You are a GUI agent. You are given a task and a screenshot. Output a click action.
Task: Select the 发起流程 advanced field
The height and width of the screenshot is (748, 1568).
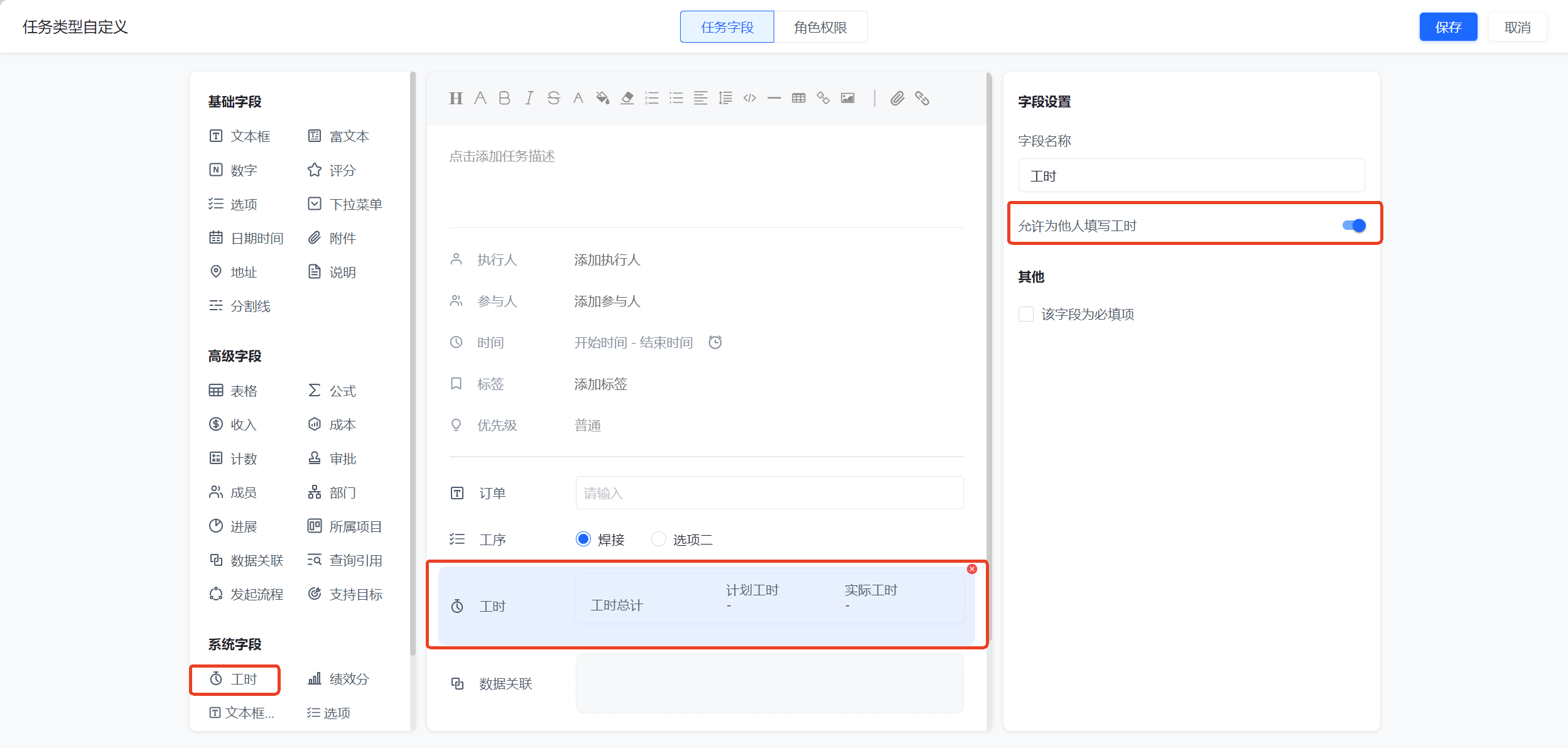(x=246, y=594)
